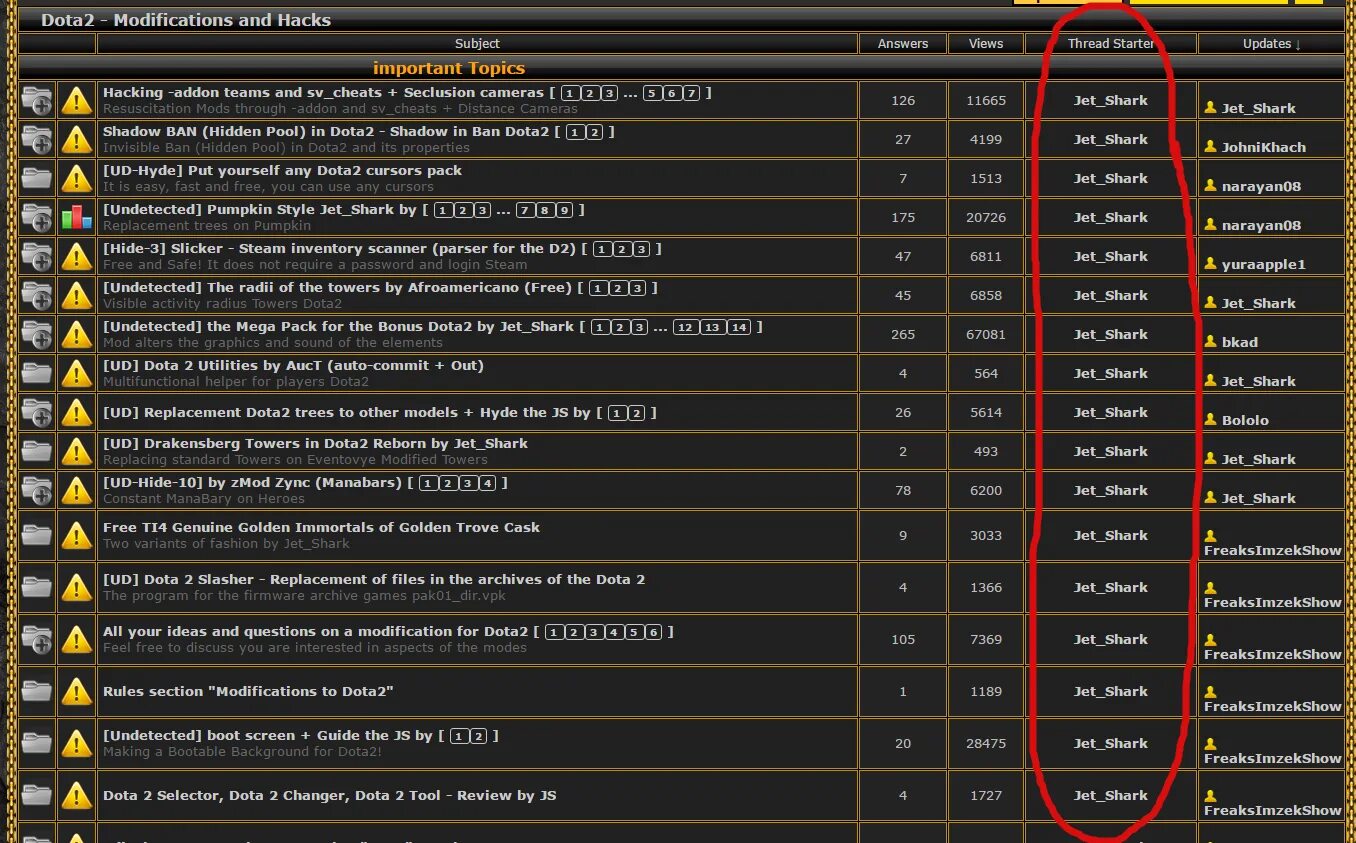
Task: Click views count 28475 for boot screen thread
Action: tap(986, 743)
